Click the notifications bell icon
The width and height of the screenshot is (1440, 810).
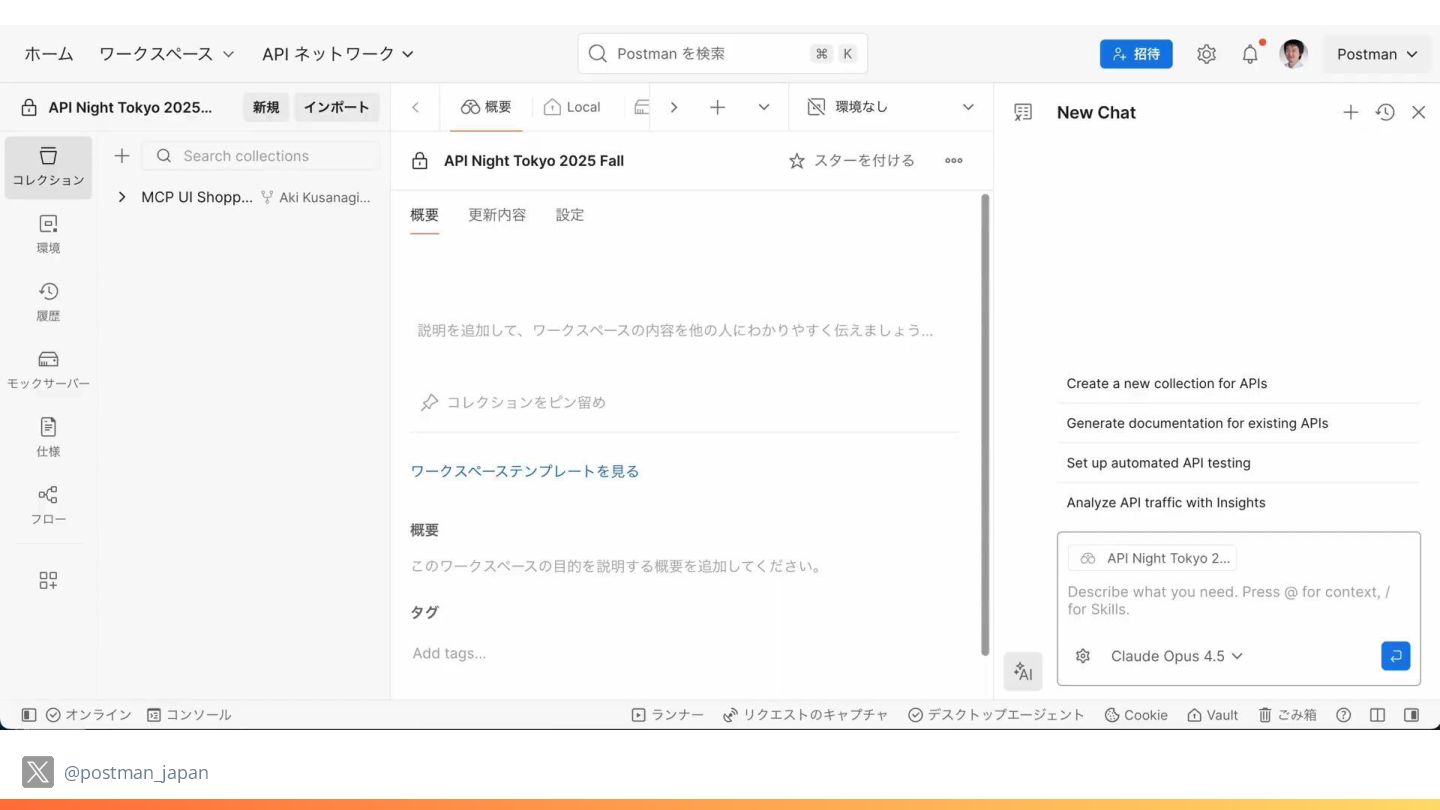[1250, 55]
